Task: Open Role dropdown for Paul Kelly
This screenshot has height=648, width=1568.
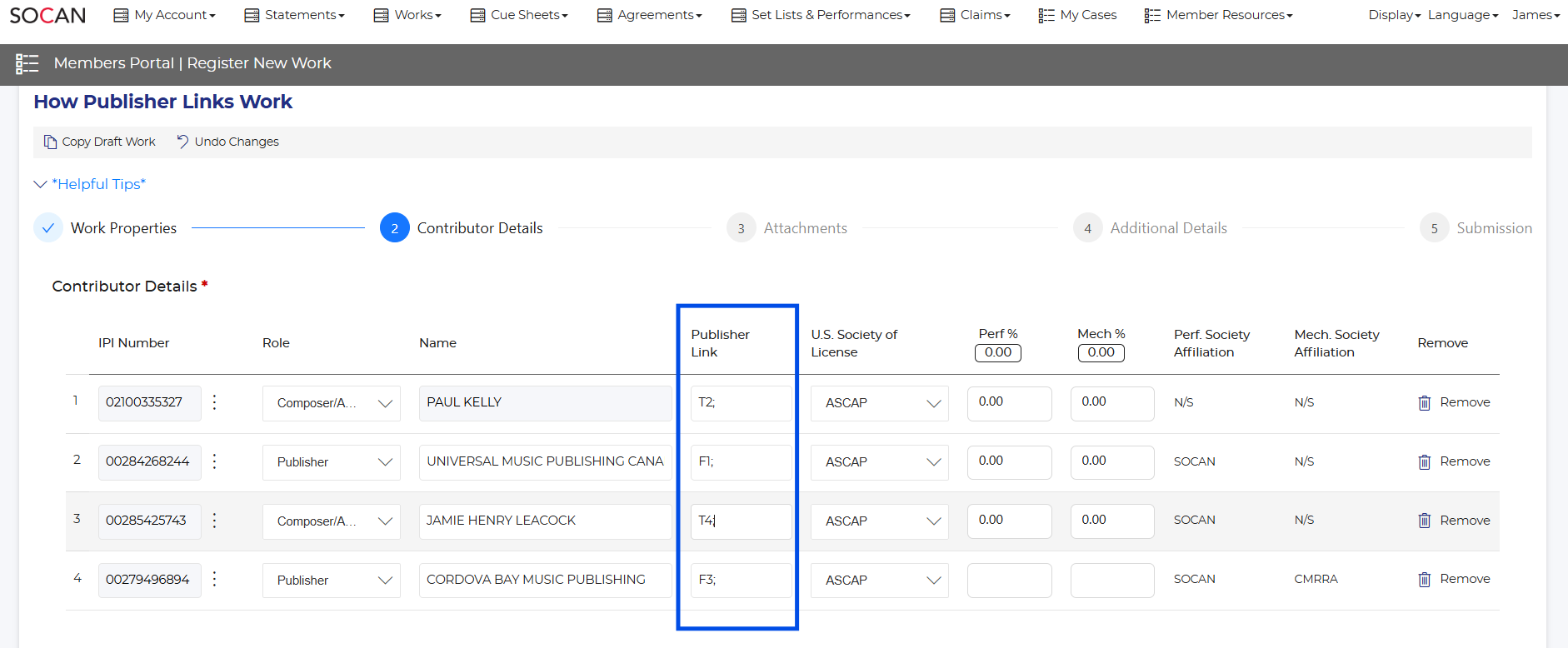Action: click(x=332, y=404)
